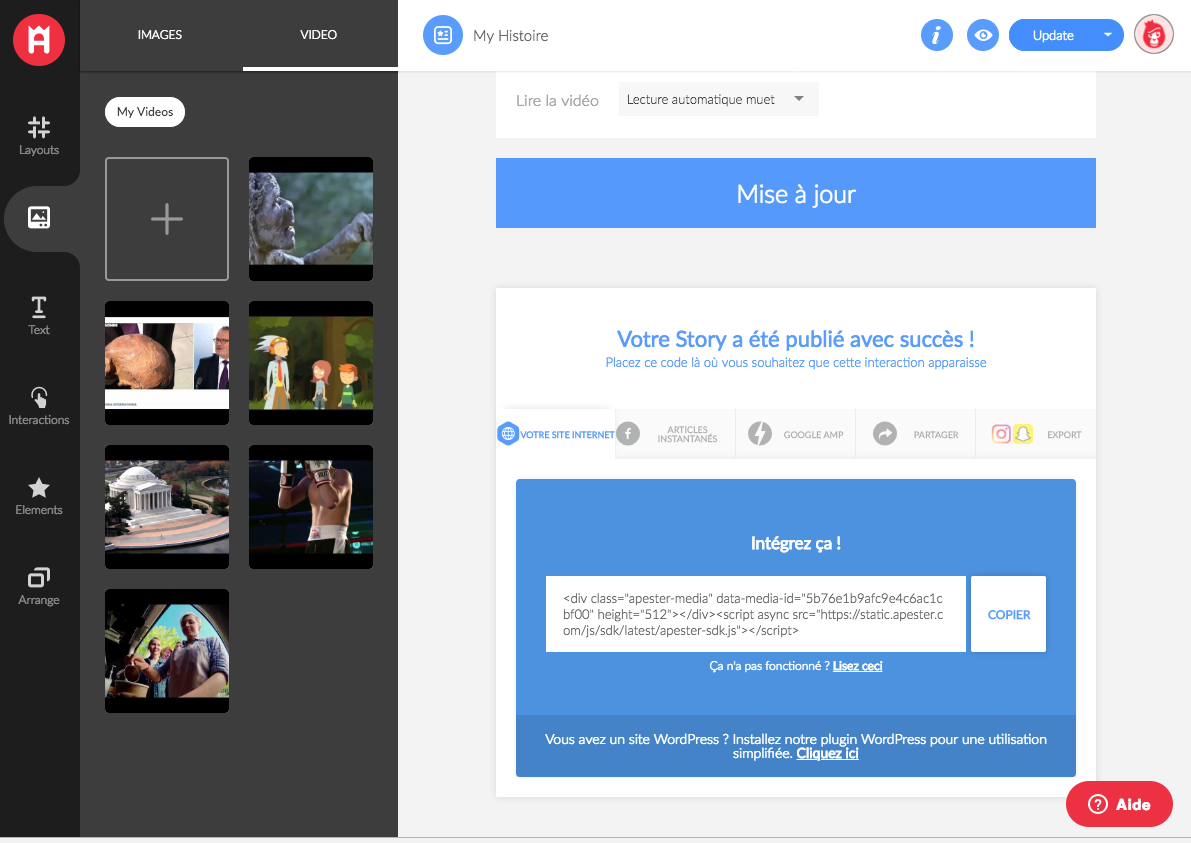Click the Votre Story a été publié heading
This screenshot has width=1191, height=843.
(796, 339)
